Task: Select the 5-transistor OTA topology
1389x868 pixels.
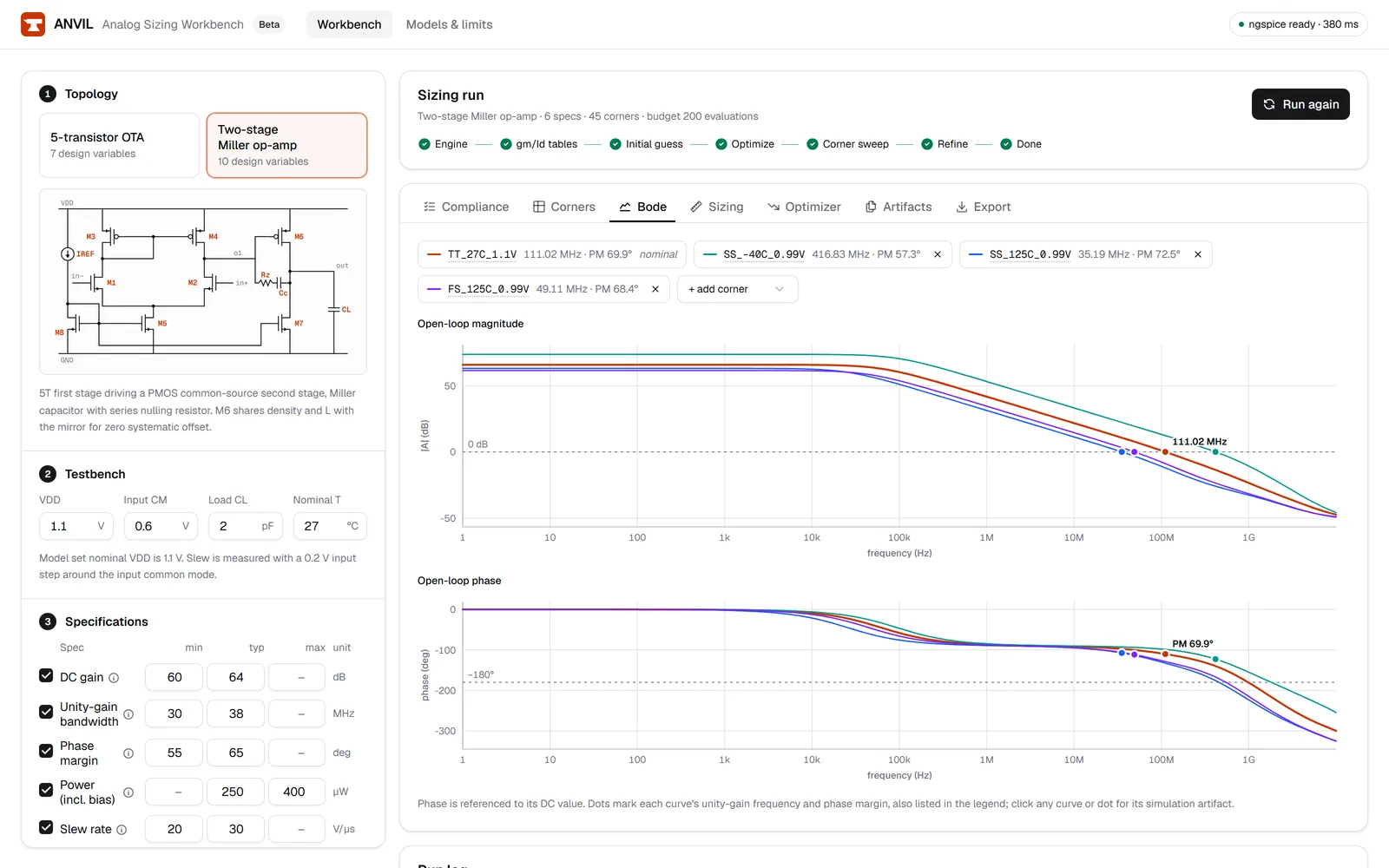Action: click(x=120, y=145)
